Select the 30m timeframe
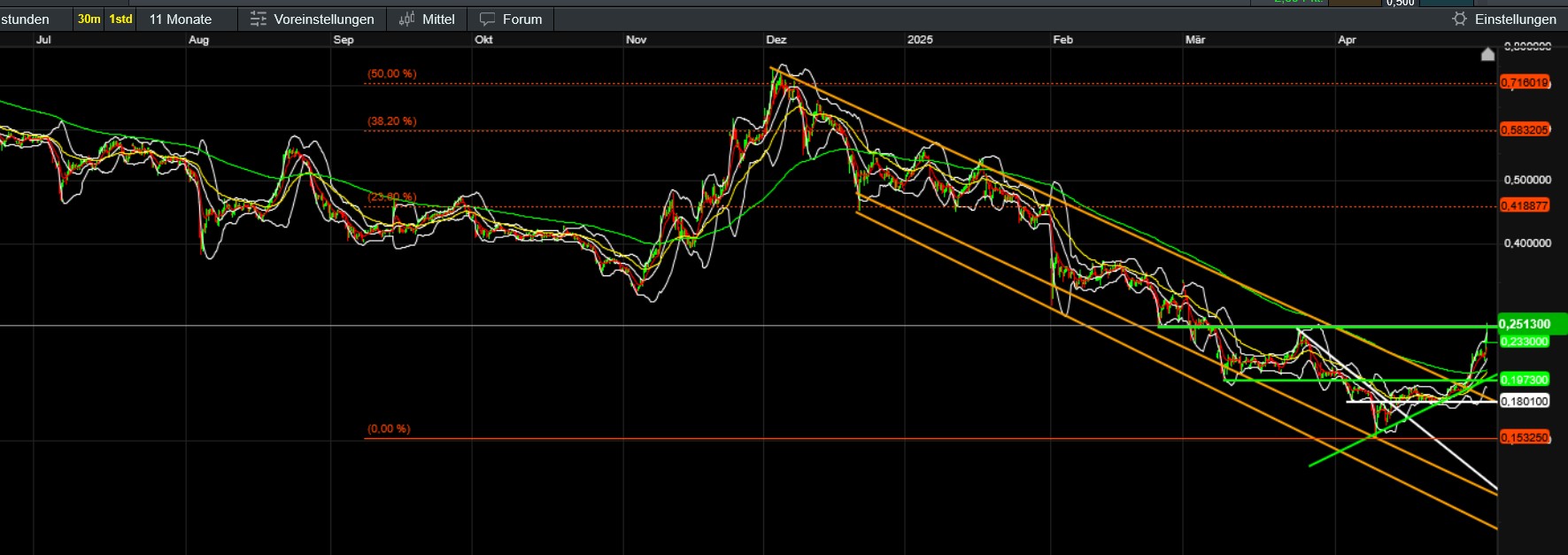 coord(89,19)
